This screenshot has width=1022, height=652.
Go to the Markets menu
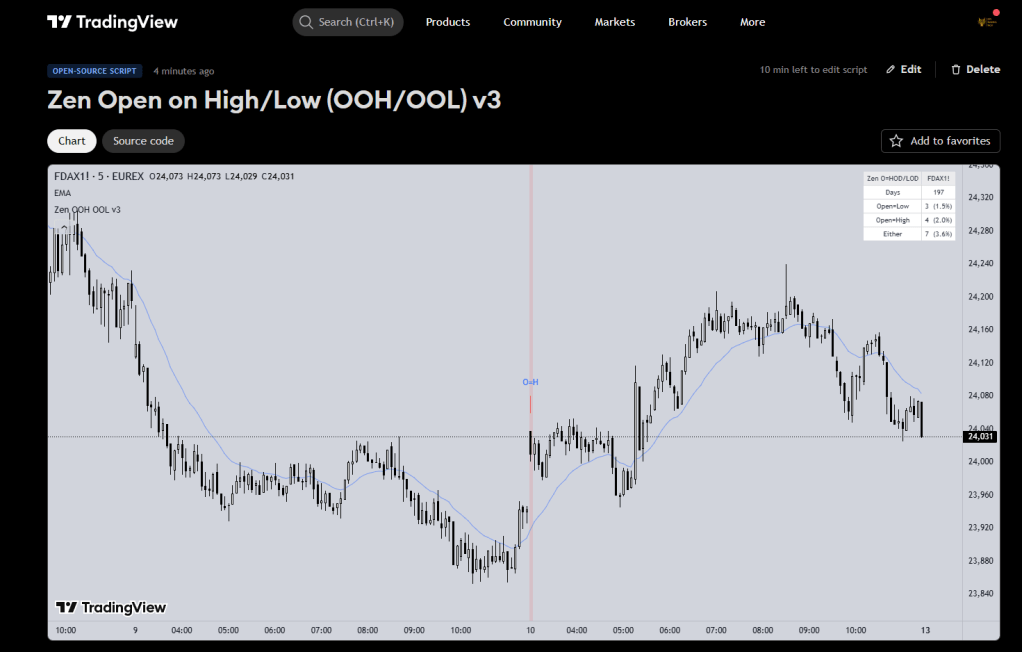(x=614, y=22)
